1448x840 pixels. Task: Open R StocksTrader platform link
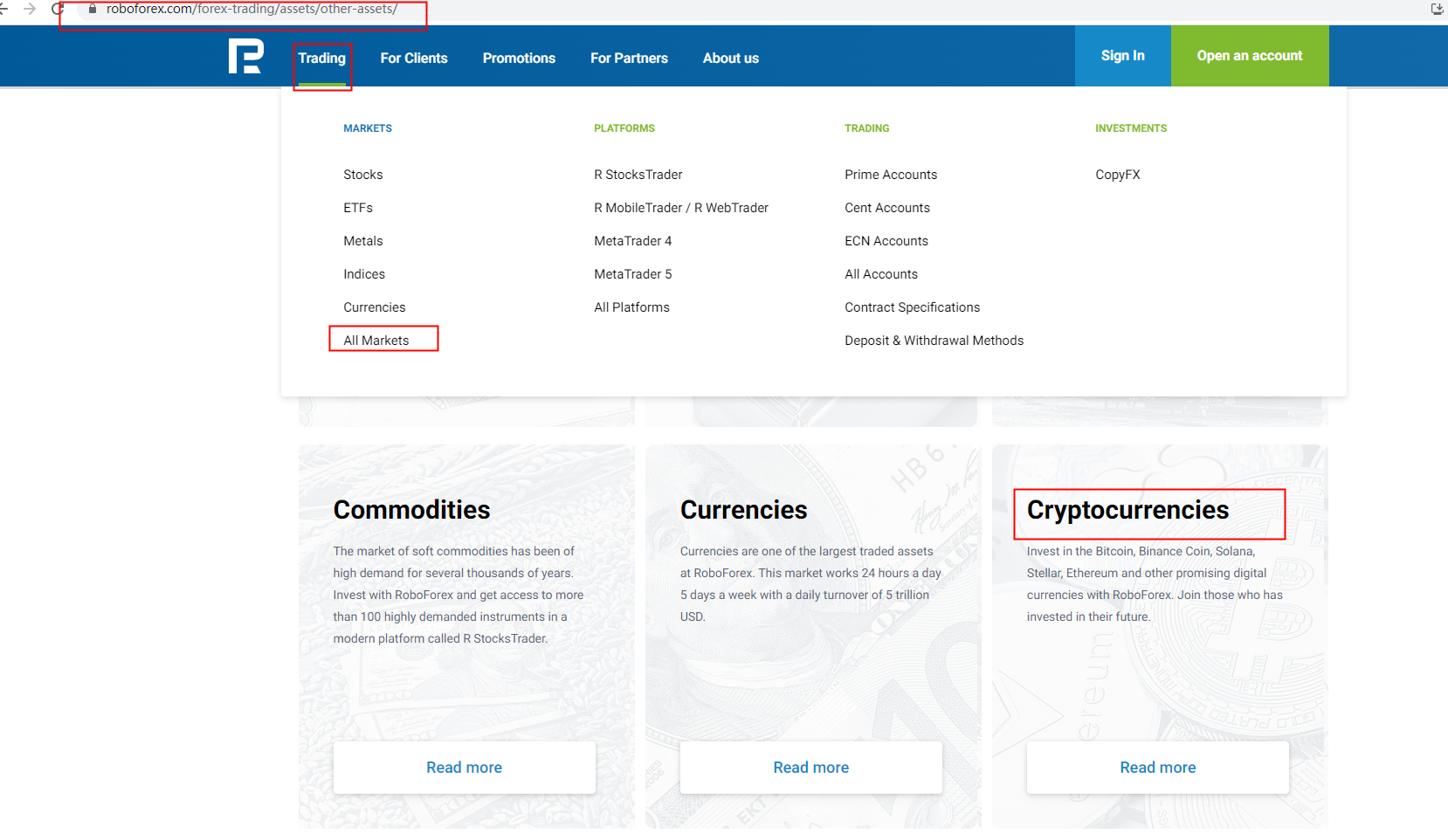[x=638, y=175]
